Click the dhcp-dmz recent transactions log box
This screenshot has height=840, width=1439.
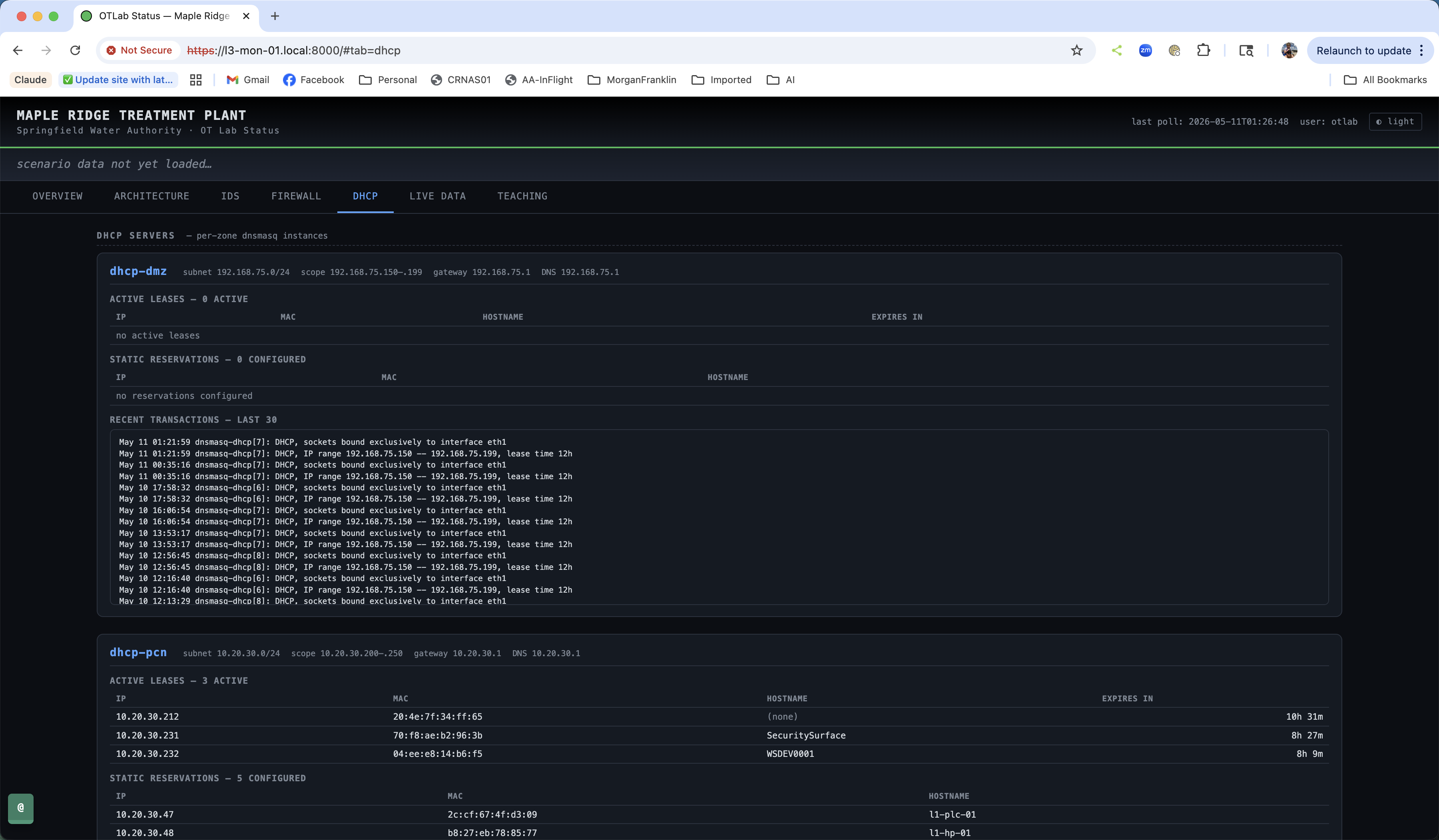click(x=719, y=517)
